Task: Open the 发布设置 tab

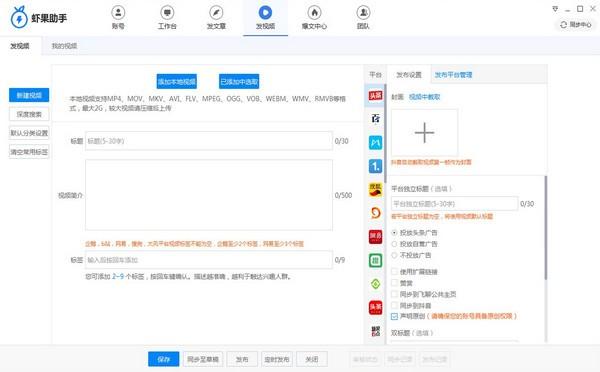Action: tap(409, 75)
